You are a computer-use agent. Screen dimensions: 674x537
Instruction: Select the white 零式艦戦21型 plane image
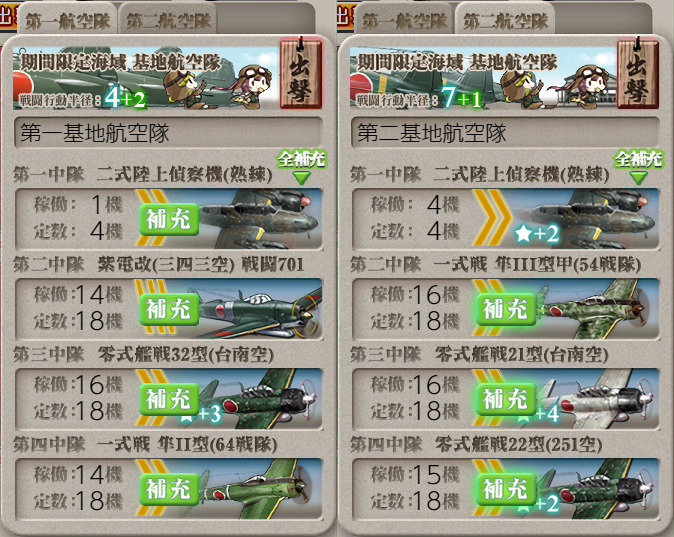[597, 399]
